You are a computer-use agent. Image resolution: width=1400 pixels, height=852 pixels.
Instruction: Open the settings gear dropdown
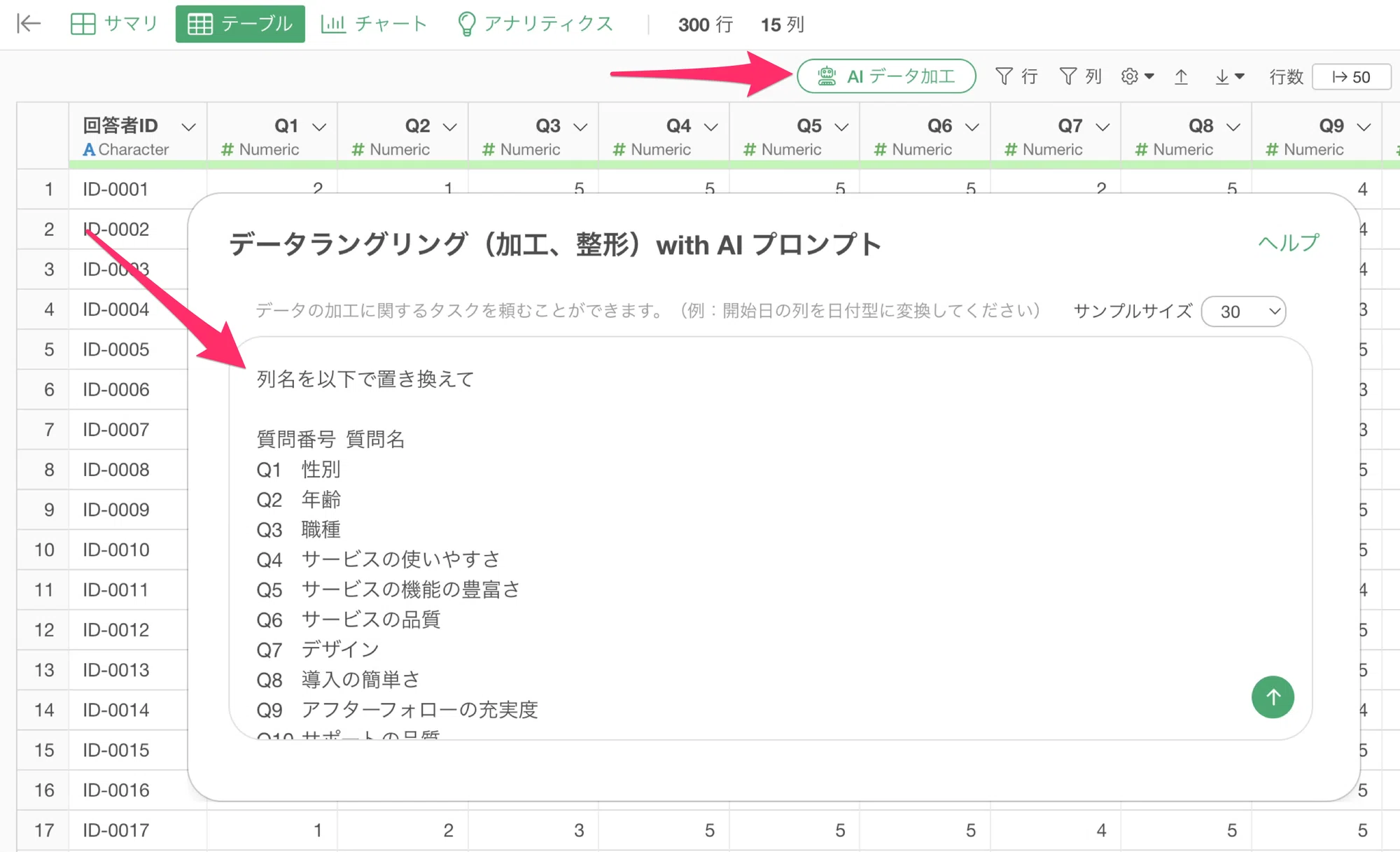tap(1137, 76)
